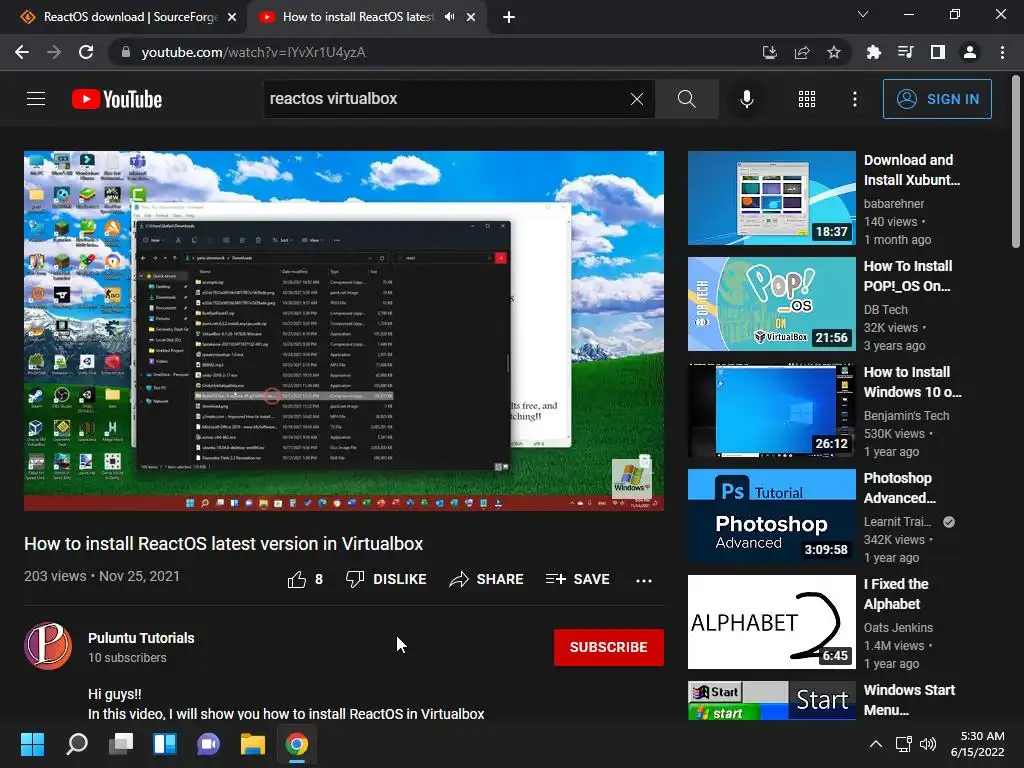Close the YouTube video tab
Screen dimensions: 1024x768
(471, 17)
